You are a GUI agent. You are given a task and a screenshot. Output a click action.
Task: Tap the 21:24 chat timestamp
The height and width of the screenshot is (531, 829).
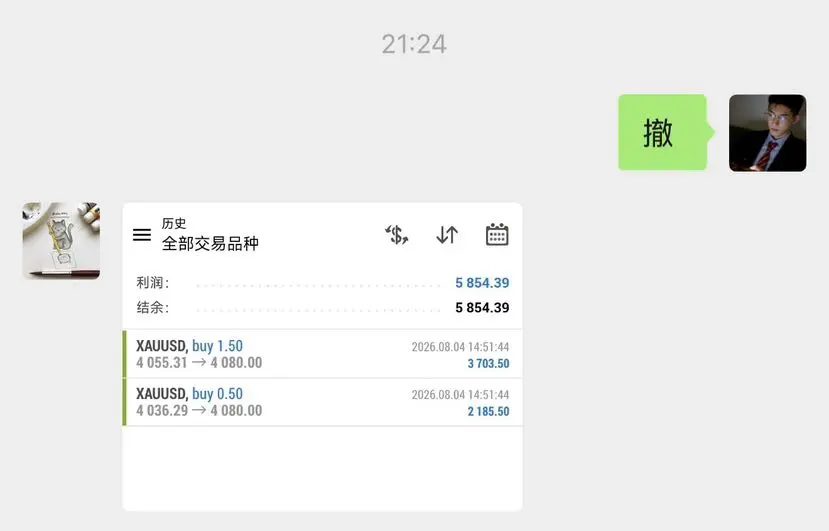pyautogui.click(x=414, y=44)
